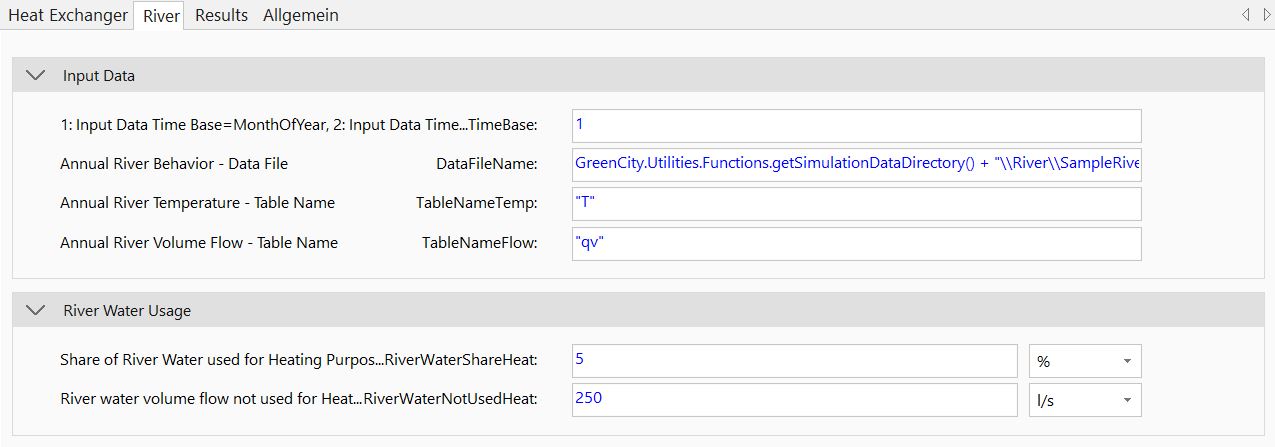Click the TableNameFlow: label
1275x447 pixels.
[480, 242]
